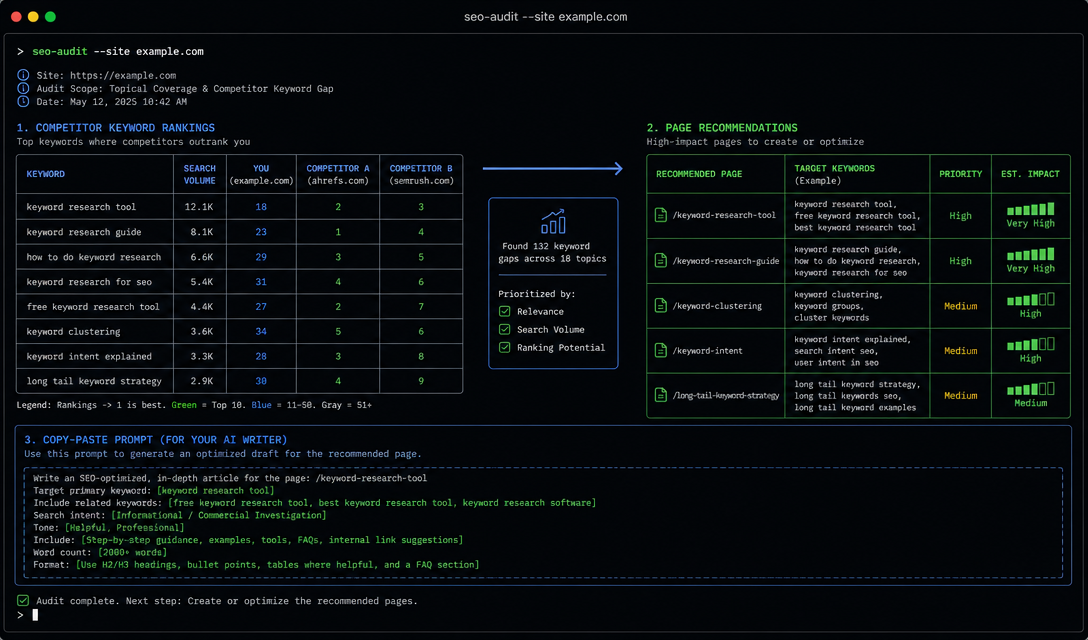Select 'how to do keyword research' cell
This screenshot has width=1088, height=640.
click(94, 257)
